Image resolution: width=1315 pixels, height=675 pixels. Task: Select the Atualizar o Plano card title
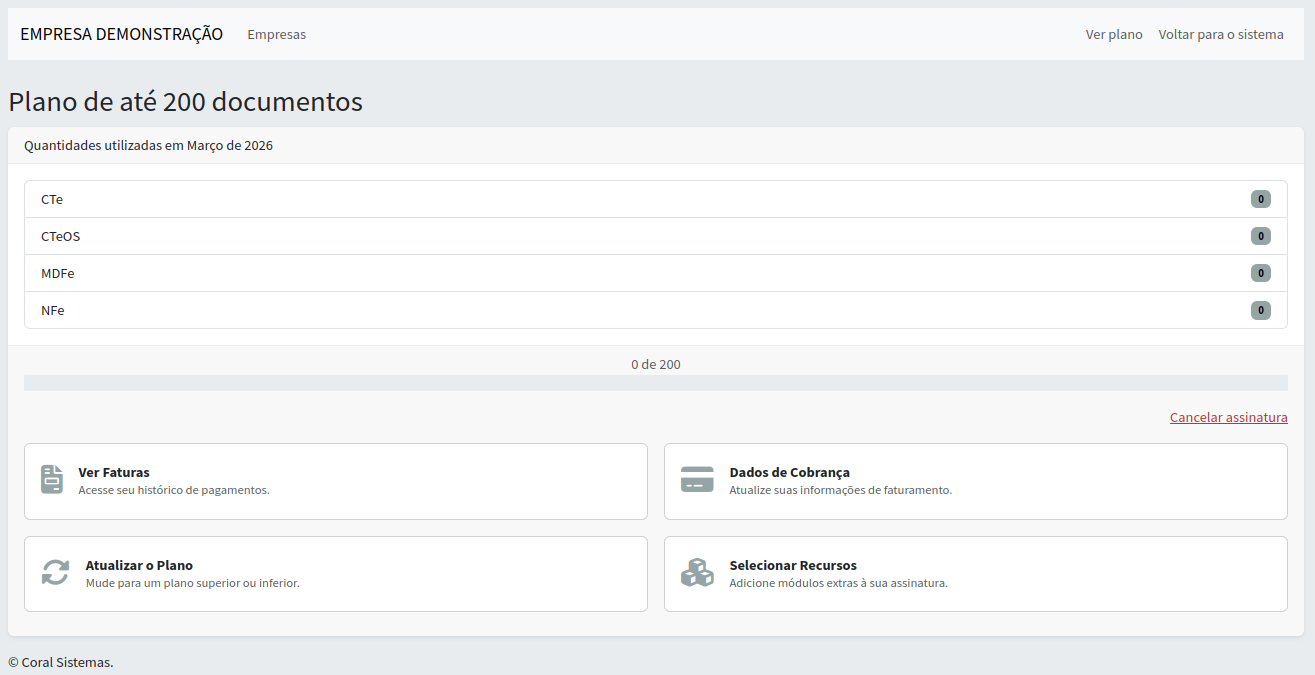(139, 565)
